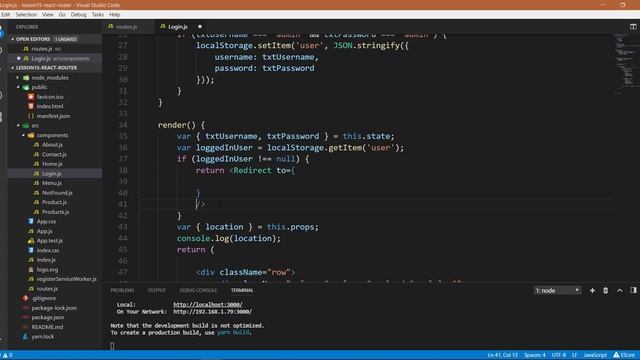Image resolution: width=640 pixels, height=360 pixels.
Task: Open the Edit menu
Action: coord(6,14)
